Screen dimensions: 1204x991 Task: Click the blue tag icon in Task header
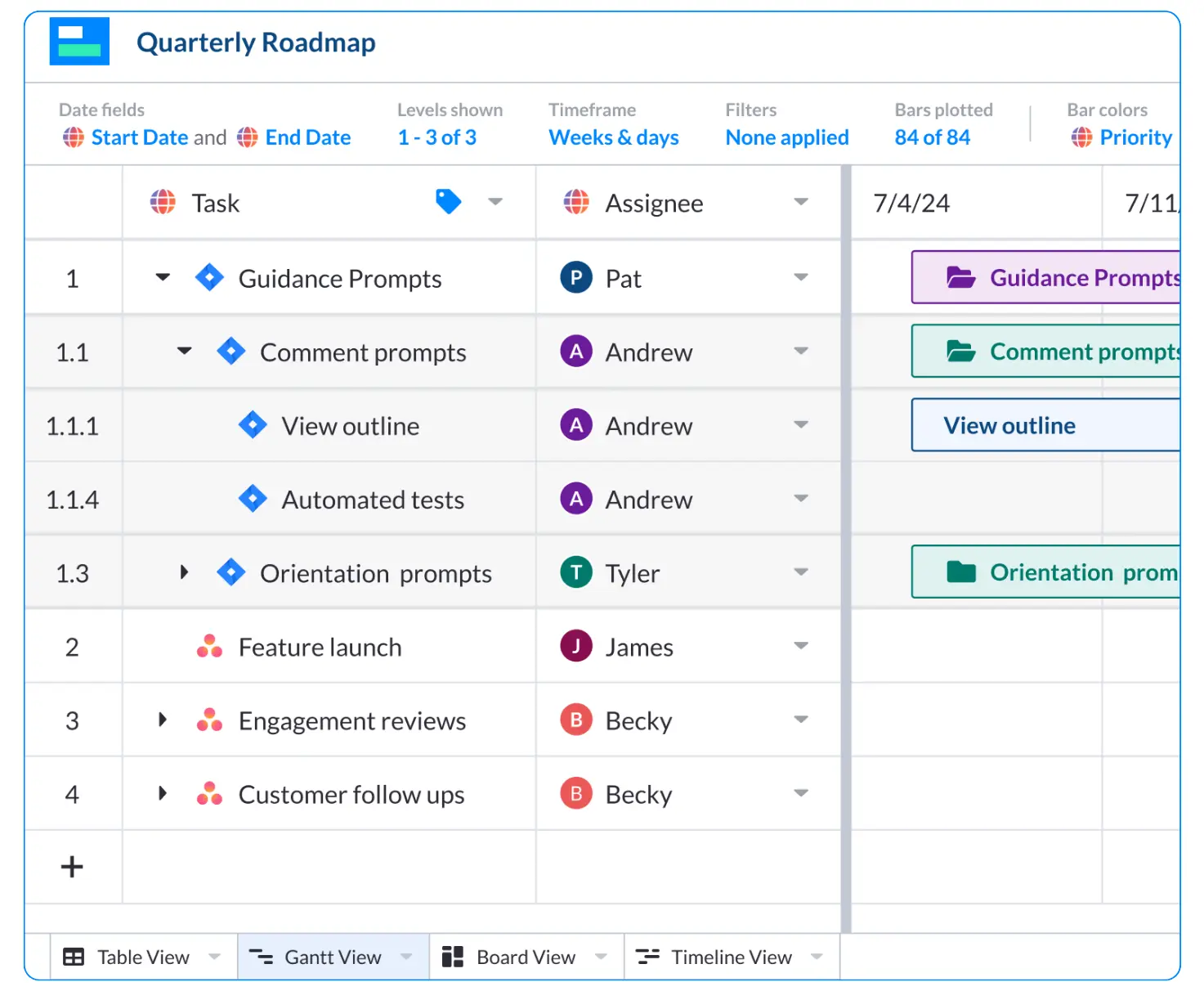pos(448,201)
